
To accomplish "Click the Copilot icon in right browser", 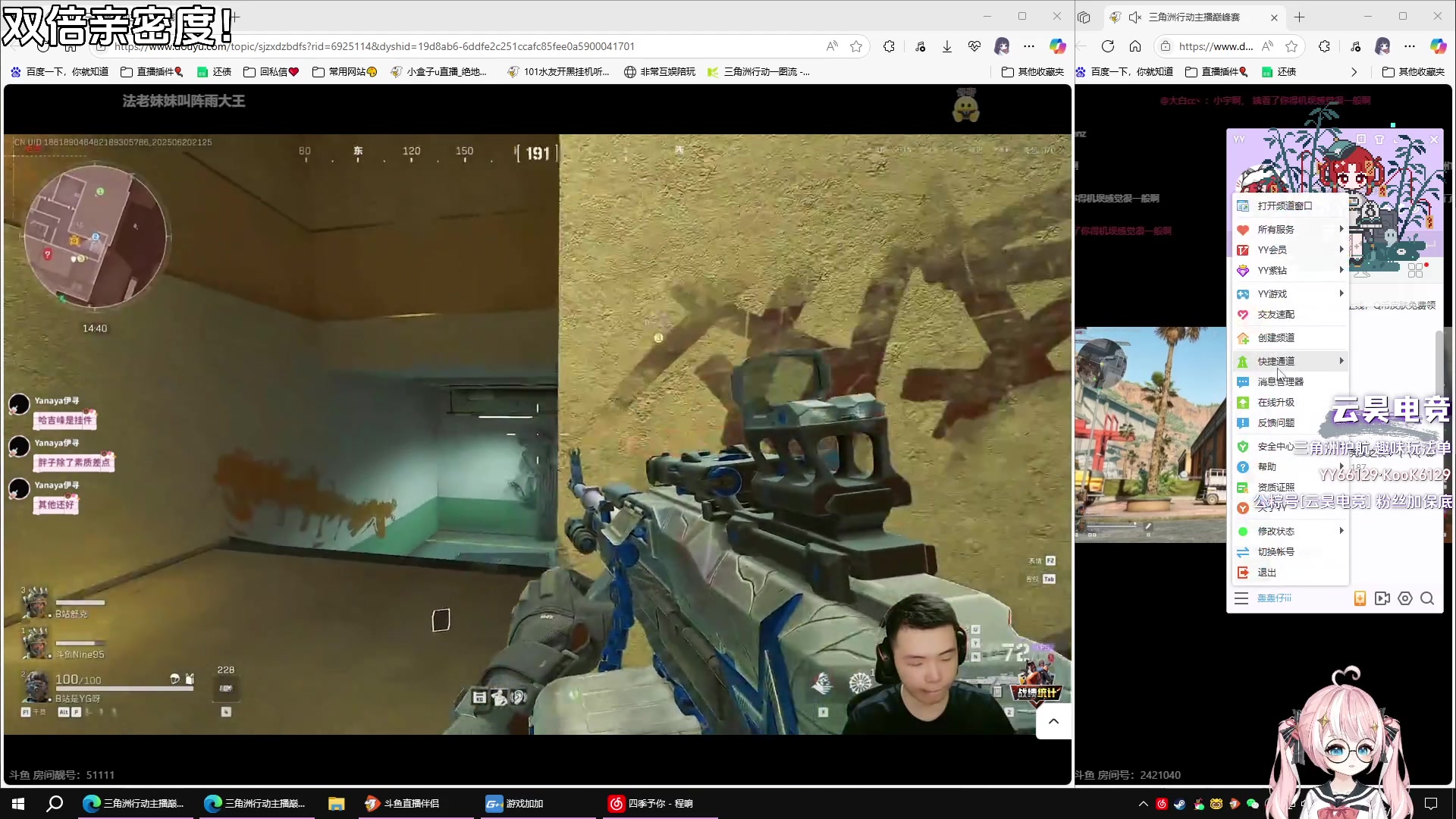I will pos(1439,46).
